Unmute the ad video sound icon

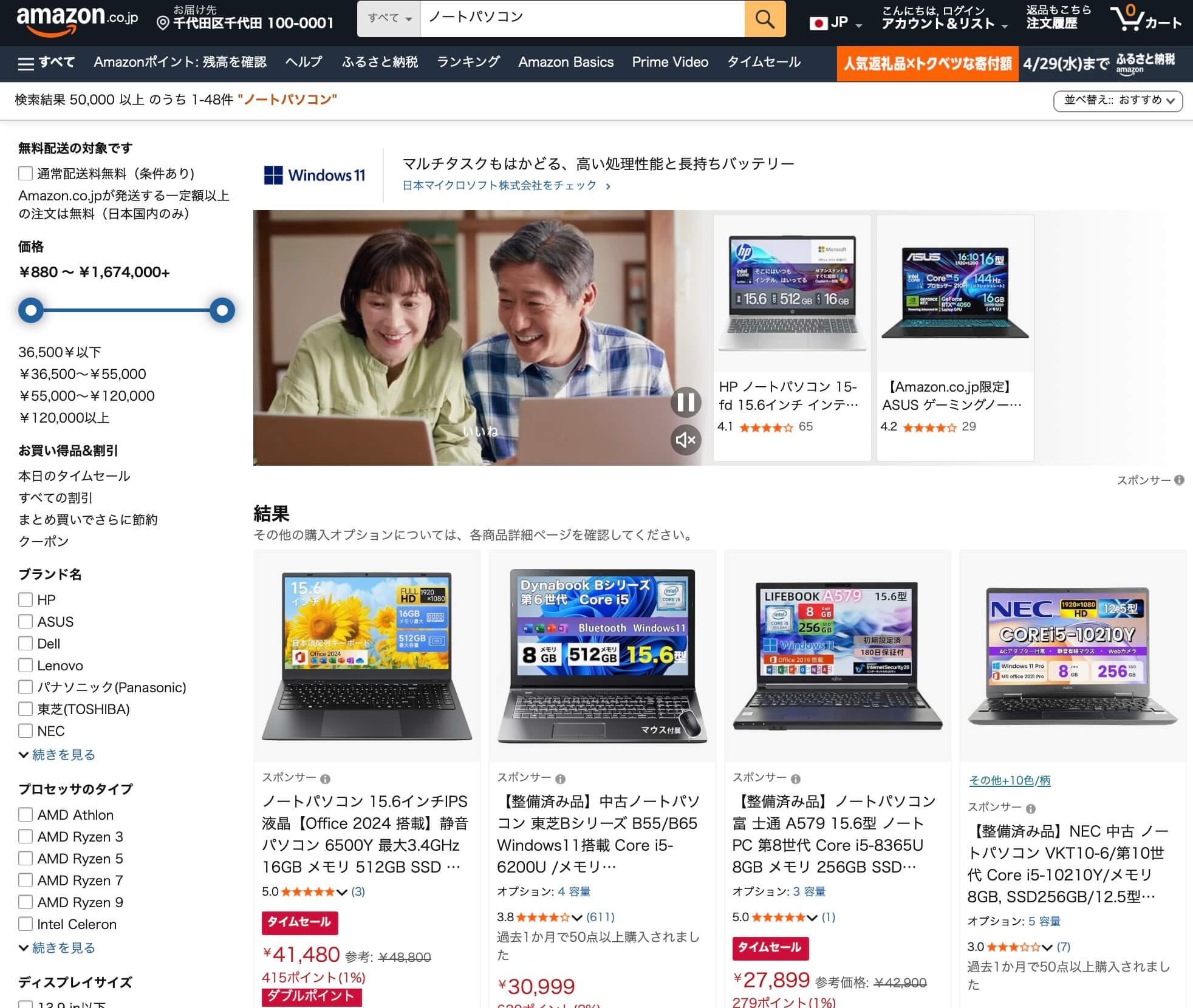[686, 440]
